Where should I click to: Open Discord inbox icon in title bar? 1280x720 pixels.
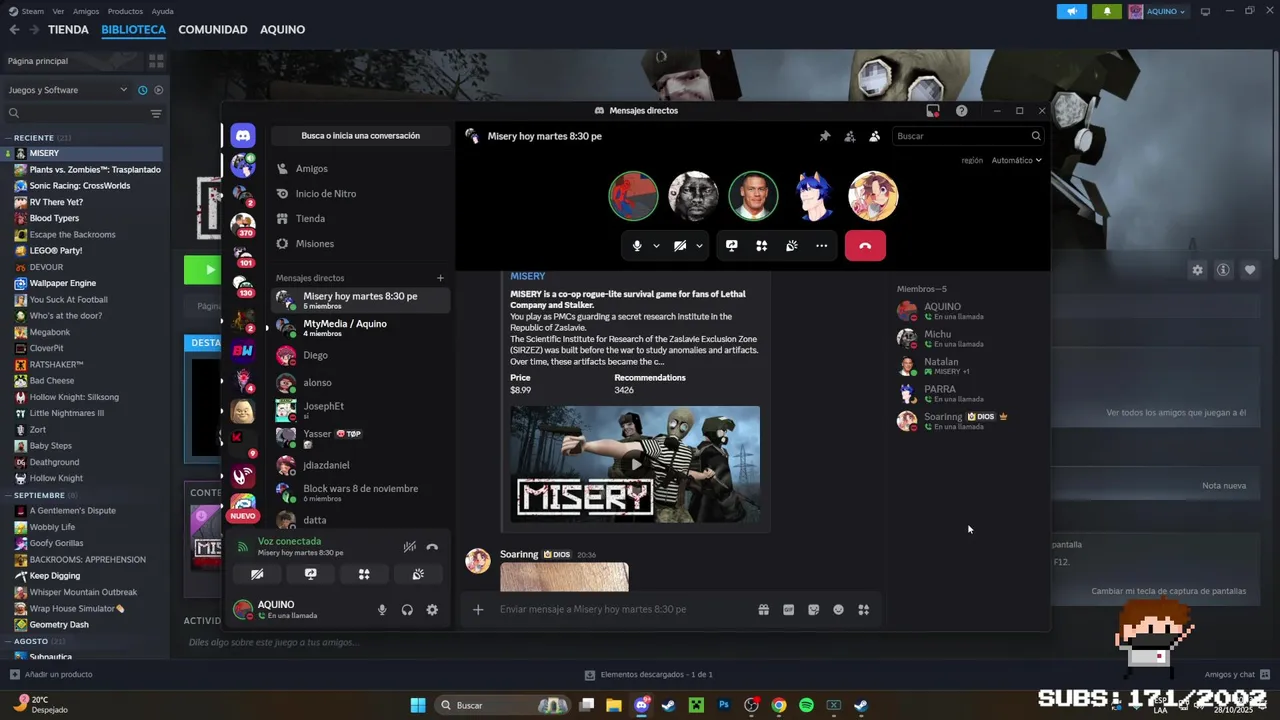pos(933,111)
